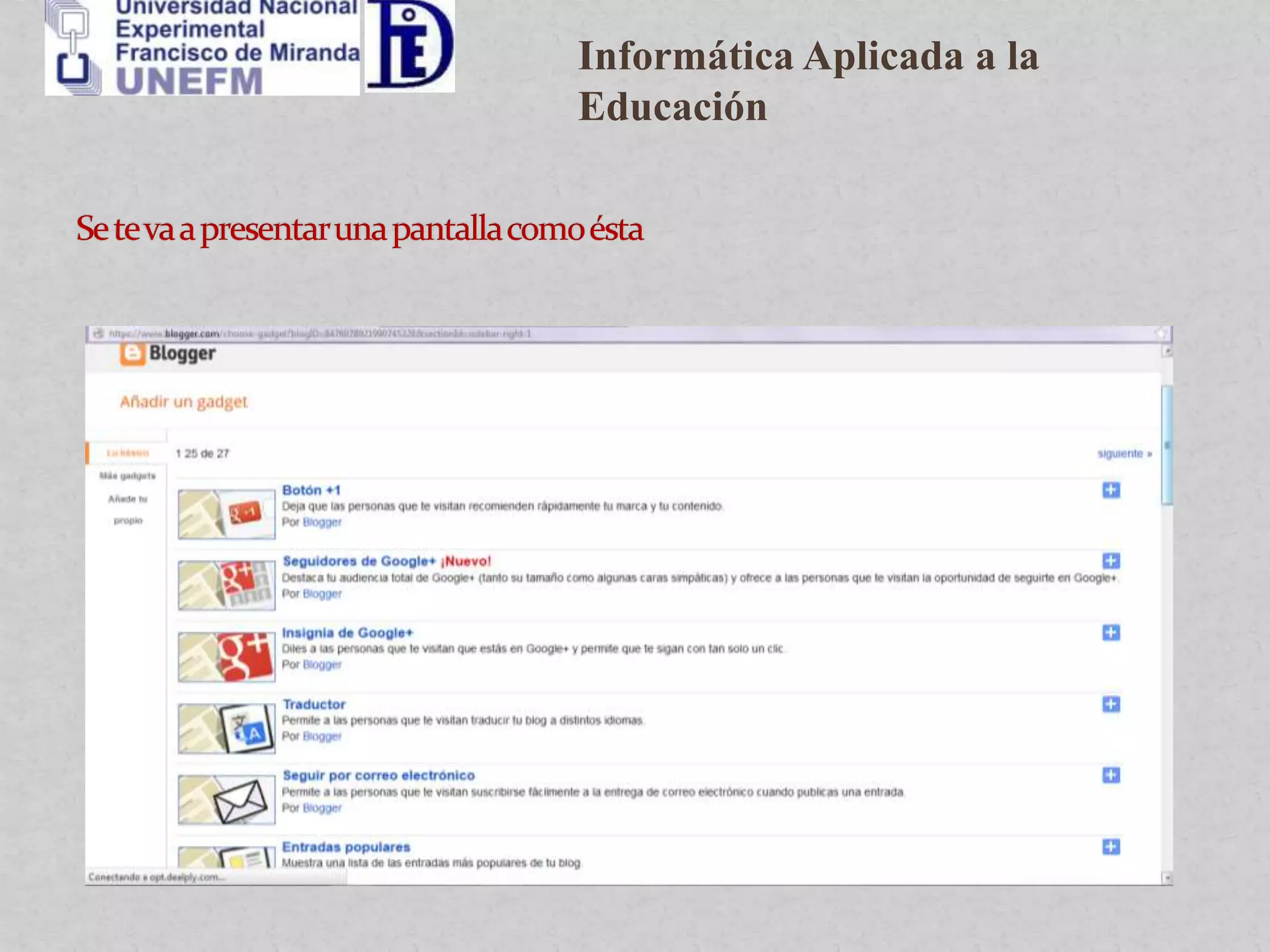Add the Botón +1 gadget plus icon

(1111, 490)
